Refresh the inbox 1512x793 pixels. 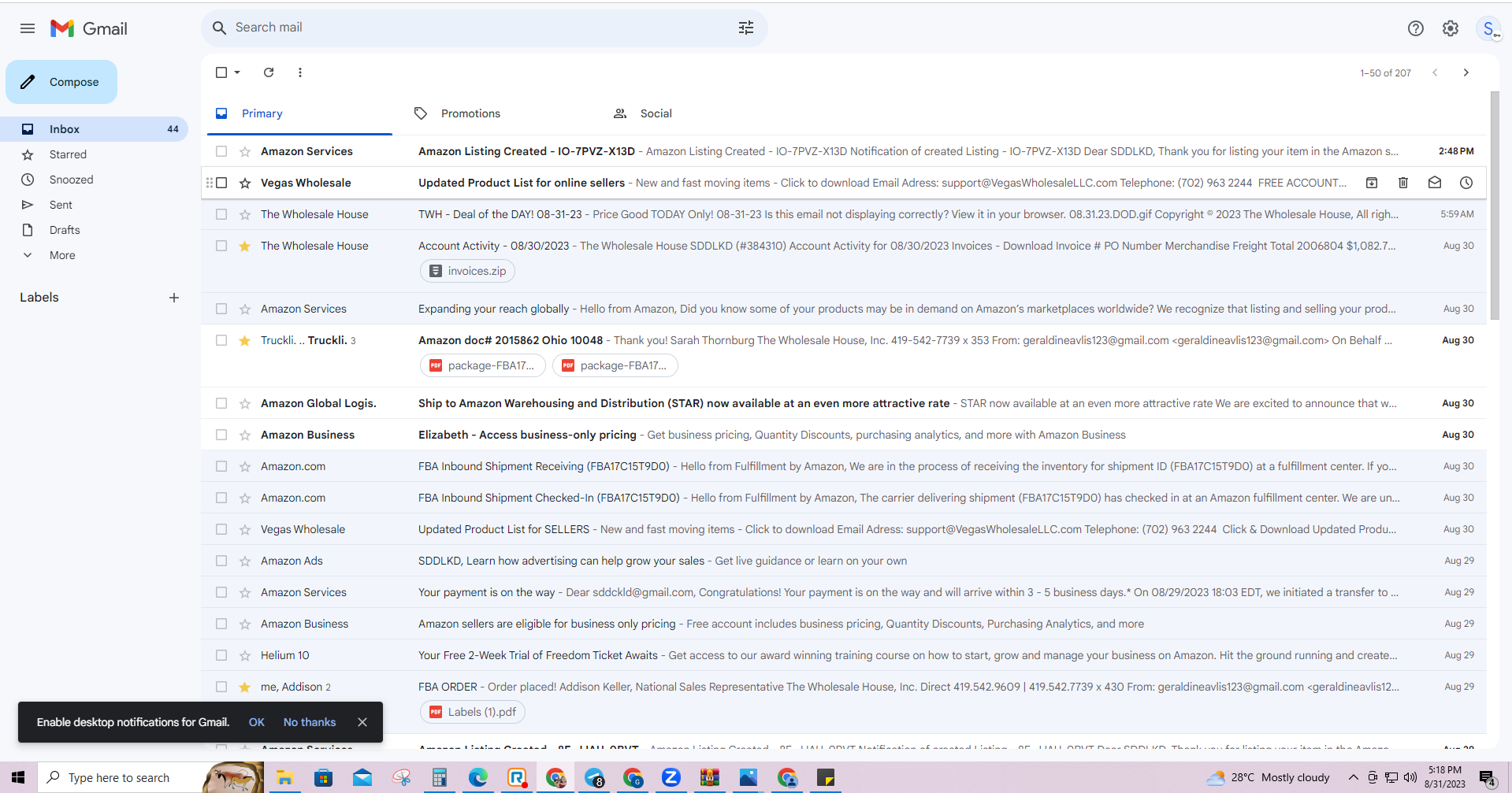pyautogui.click(x=269, y=72)
